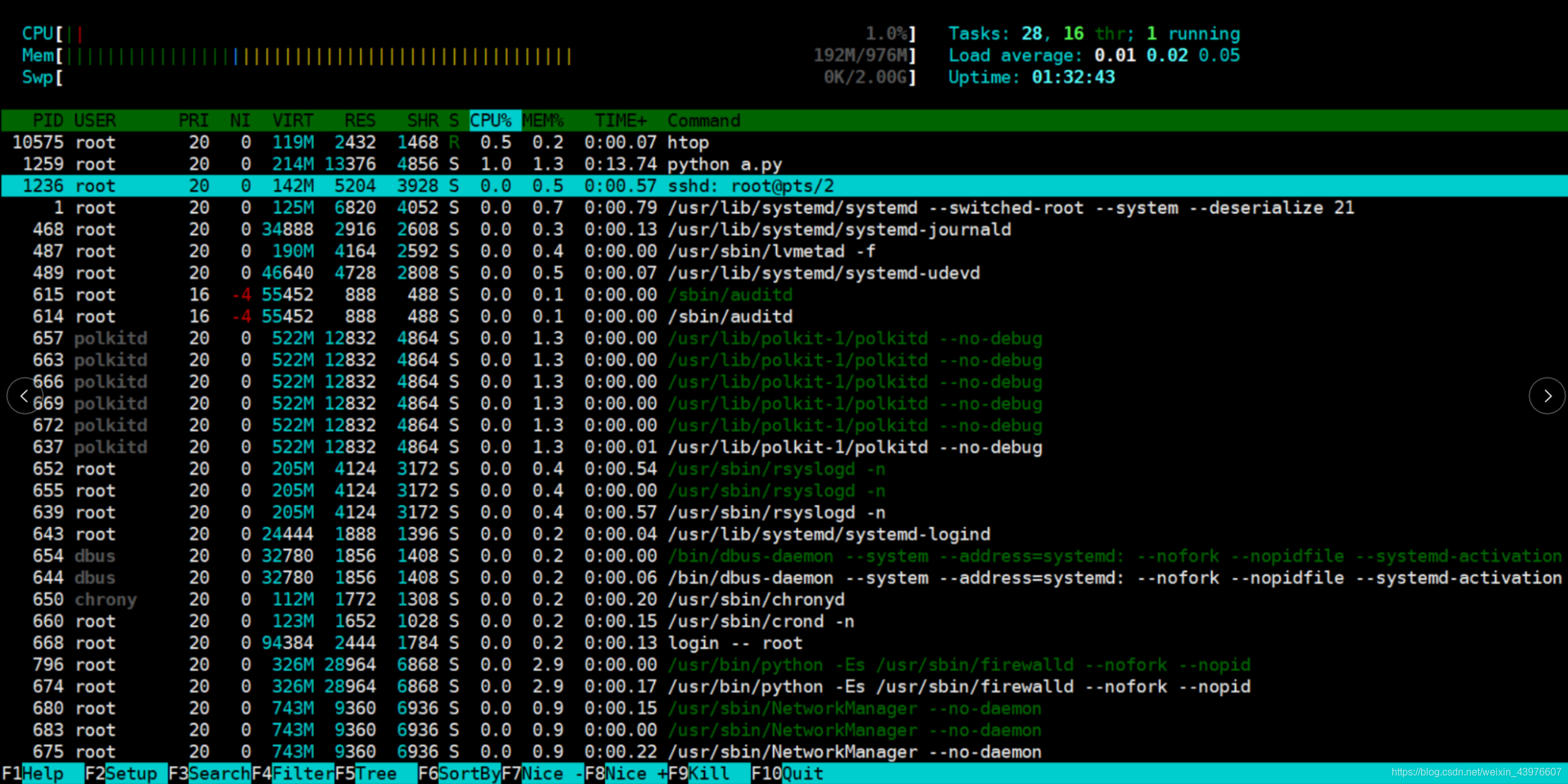Click the Mem usage meter bar
The height and width of the screenshot is (784, 1568).
(x=469, y=56)
